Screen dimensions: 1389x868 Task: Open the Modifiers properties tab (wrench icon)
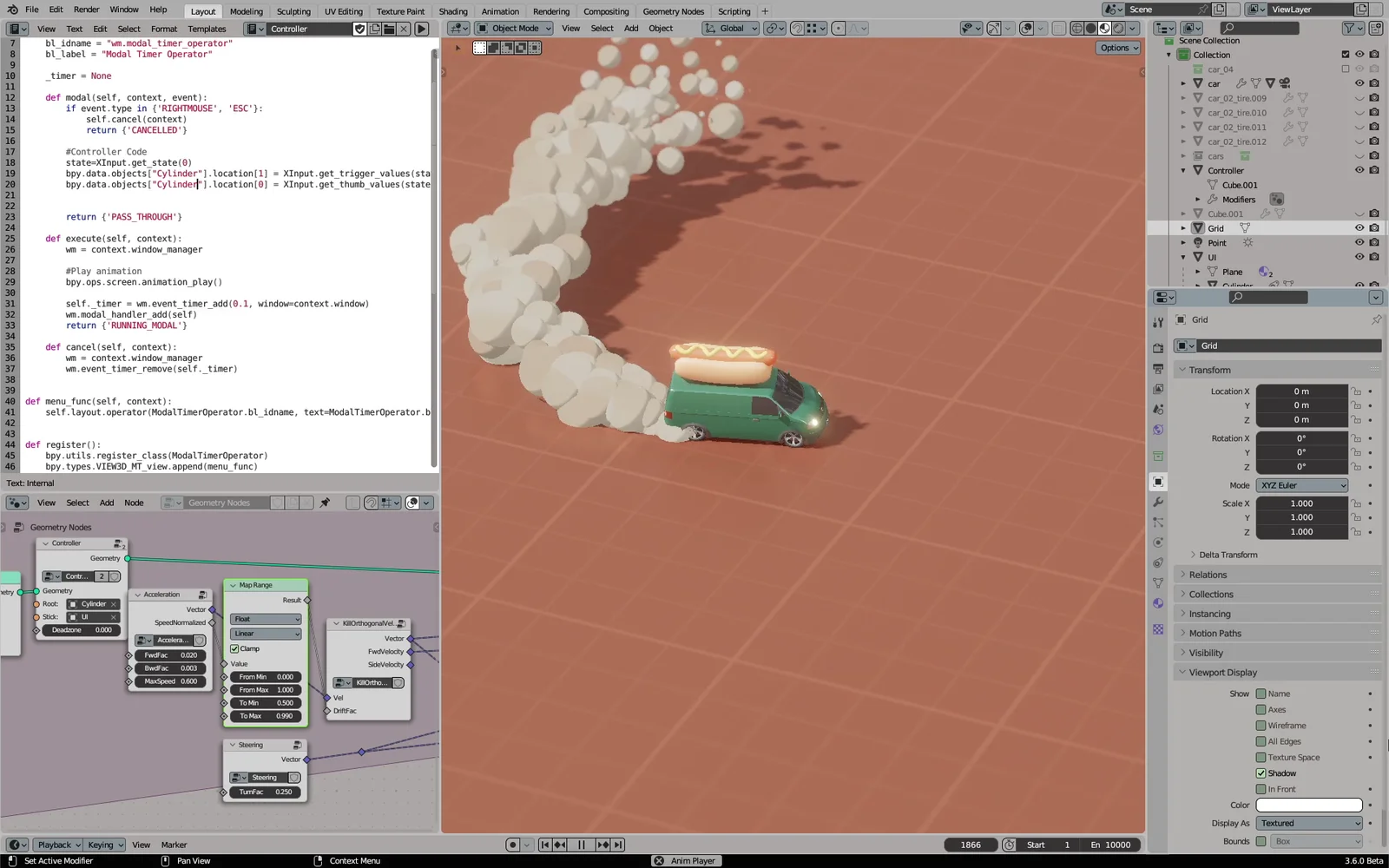(1158, 503)
